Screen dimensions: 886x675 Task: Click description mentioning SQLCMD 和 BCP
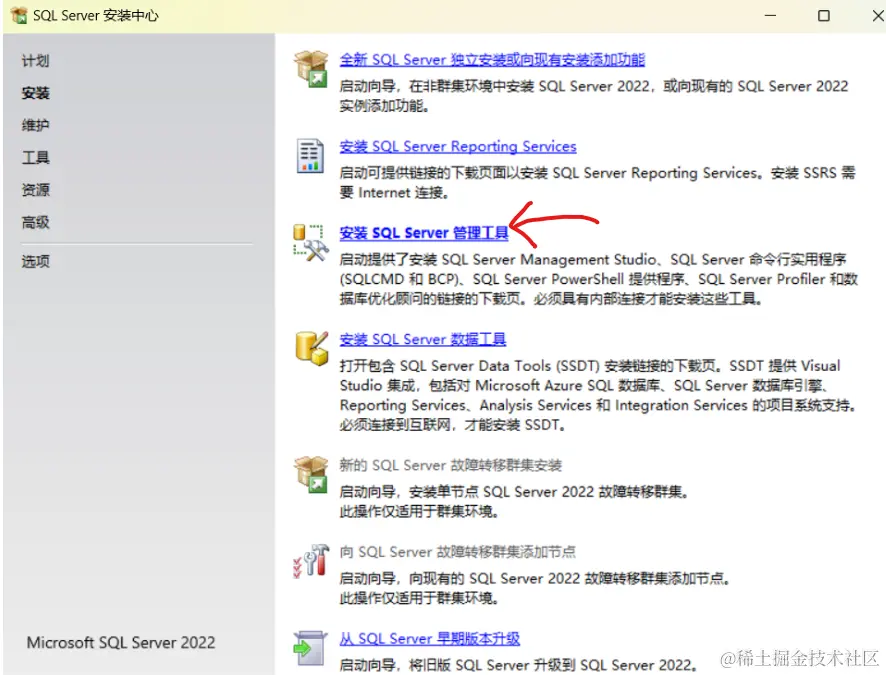[x=598, y=279]
